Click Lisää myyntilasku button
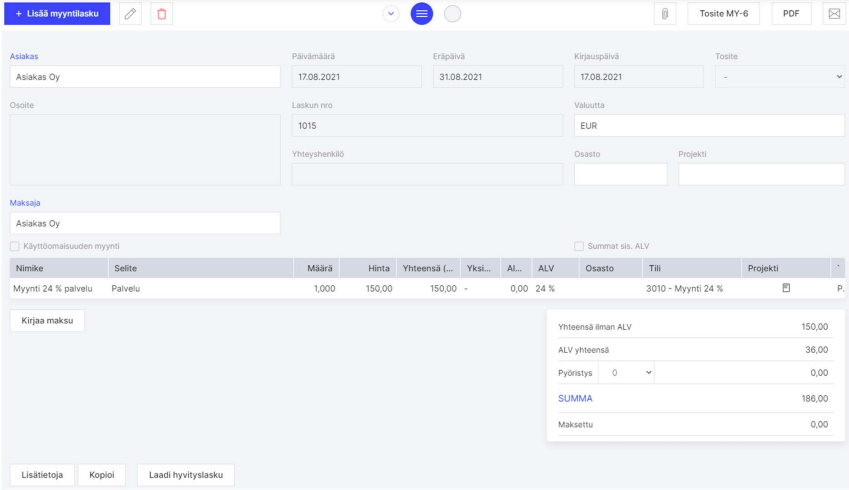This screenshot has height=490, width=849. (x=57, y=14)
